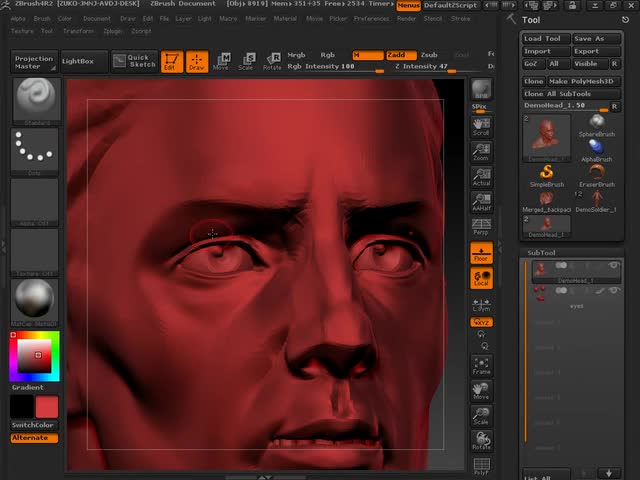Select the SimpleBrush tool

(x=547, y=176)
